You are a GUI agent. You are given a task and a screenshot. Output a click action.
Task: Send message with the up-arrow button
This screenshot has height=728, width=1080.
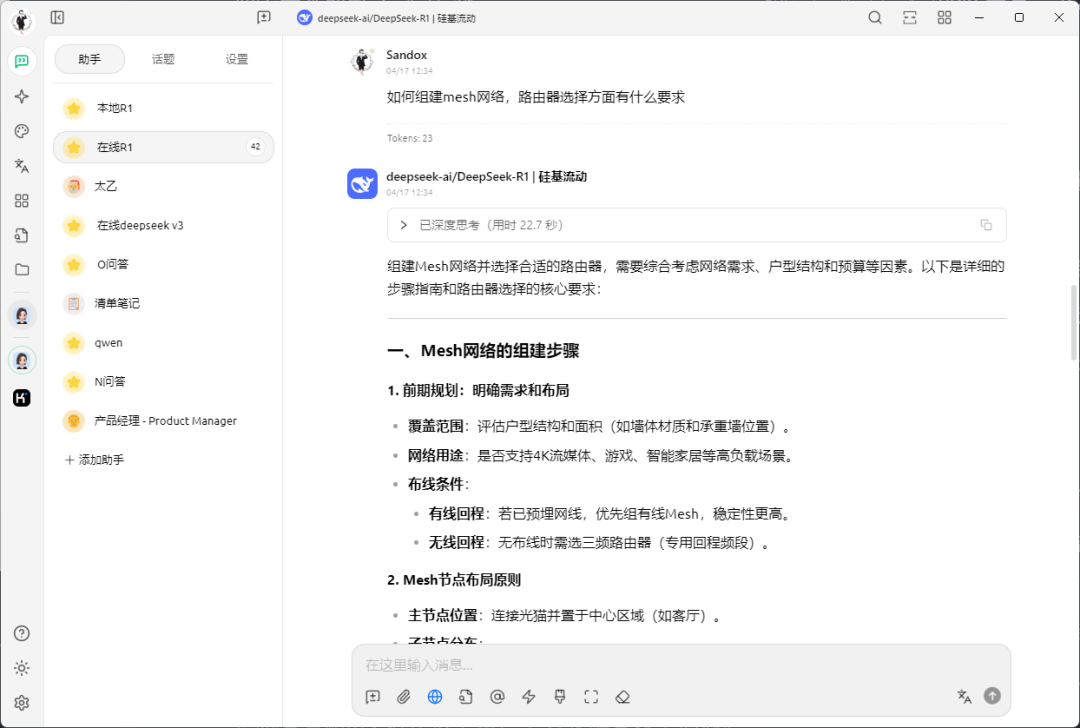[992, 696]
